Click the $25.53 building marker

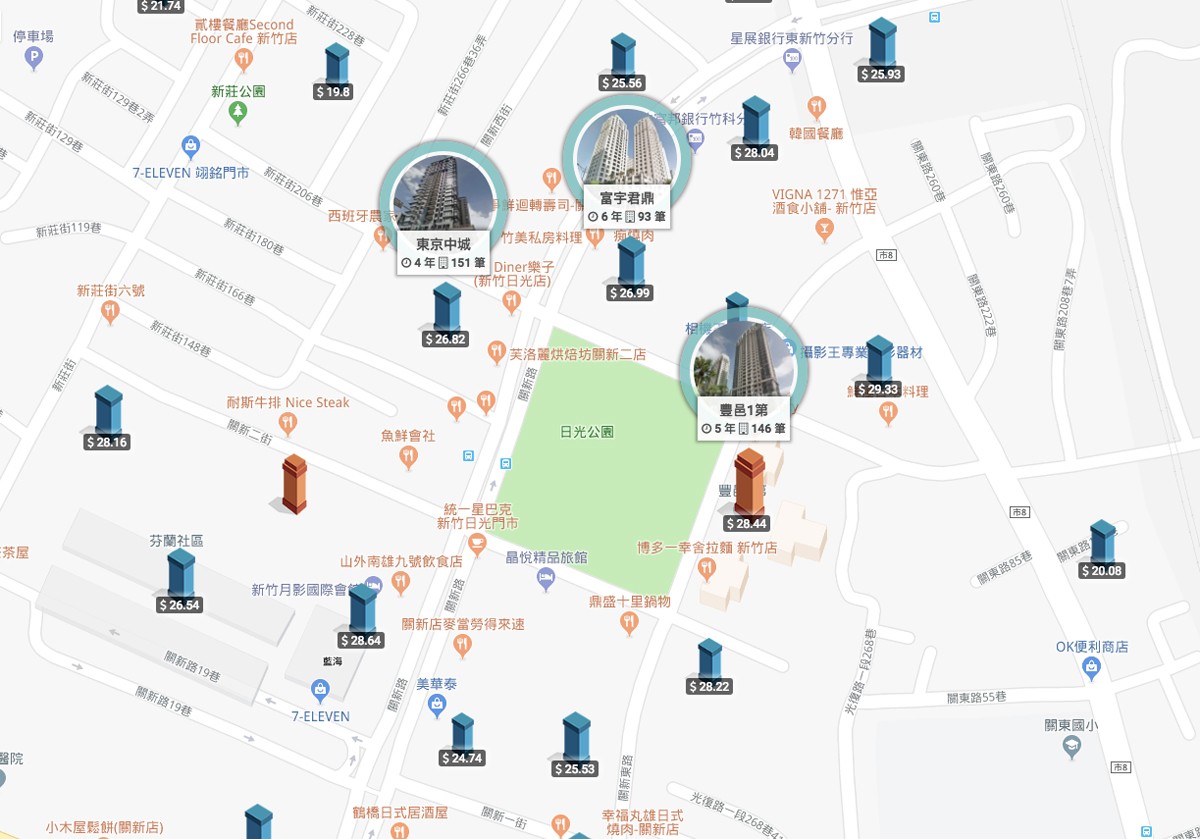(x=575, y=745)
